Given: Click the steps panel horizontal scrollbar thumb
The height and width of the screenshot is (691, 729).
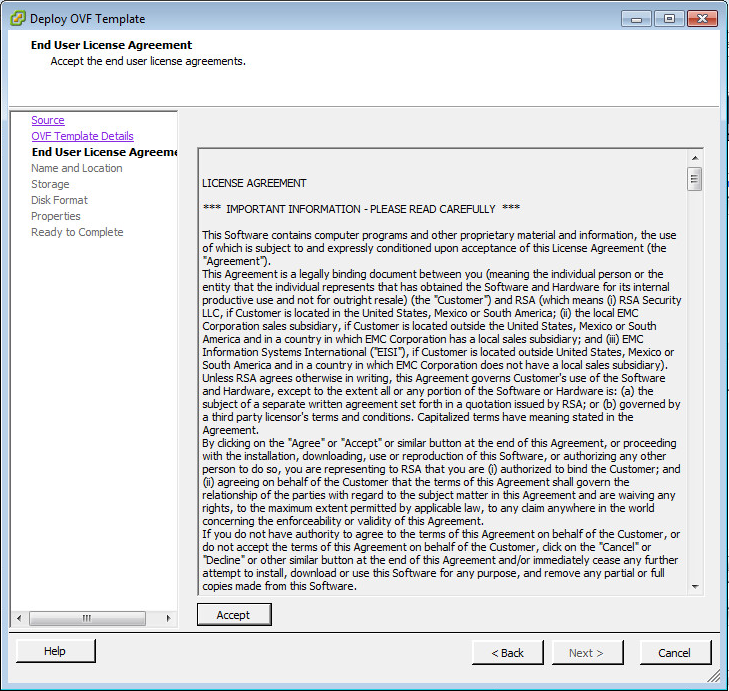Looking at the screenshot, I should [x=87, y=618].
